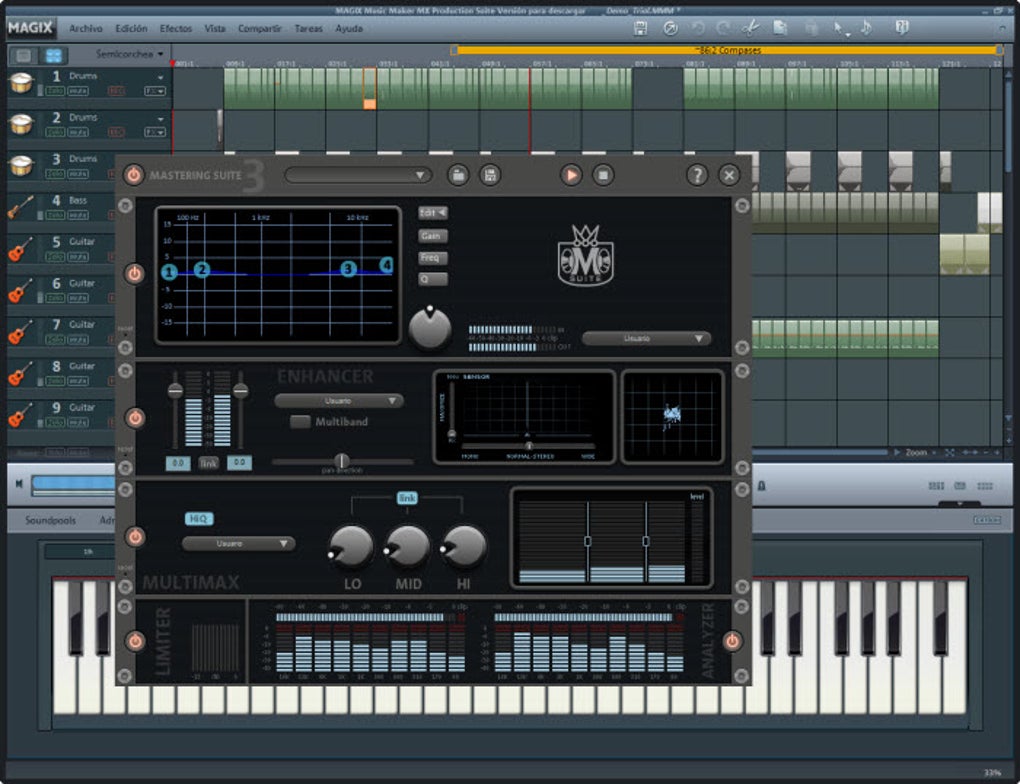
Task: Open the equalizer Usuario preset dropdown
Action: (645, 338)
